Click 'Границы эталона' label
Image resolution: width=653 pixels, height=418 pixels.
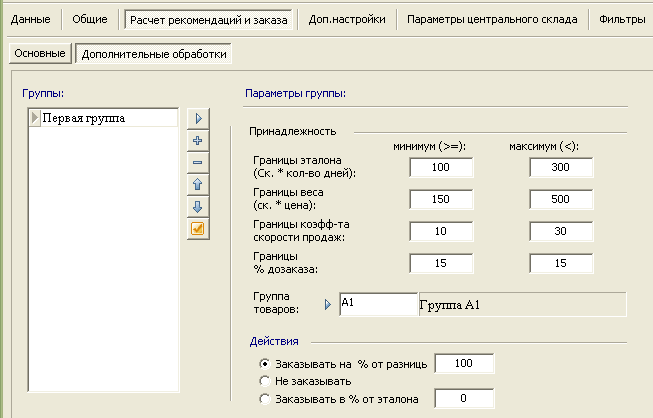[x=304, y=167]
